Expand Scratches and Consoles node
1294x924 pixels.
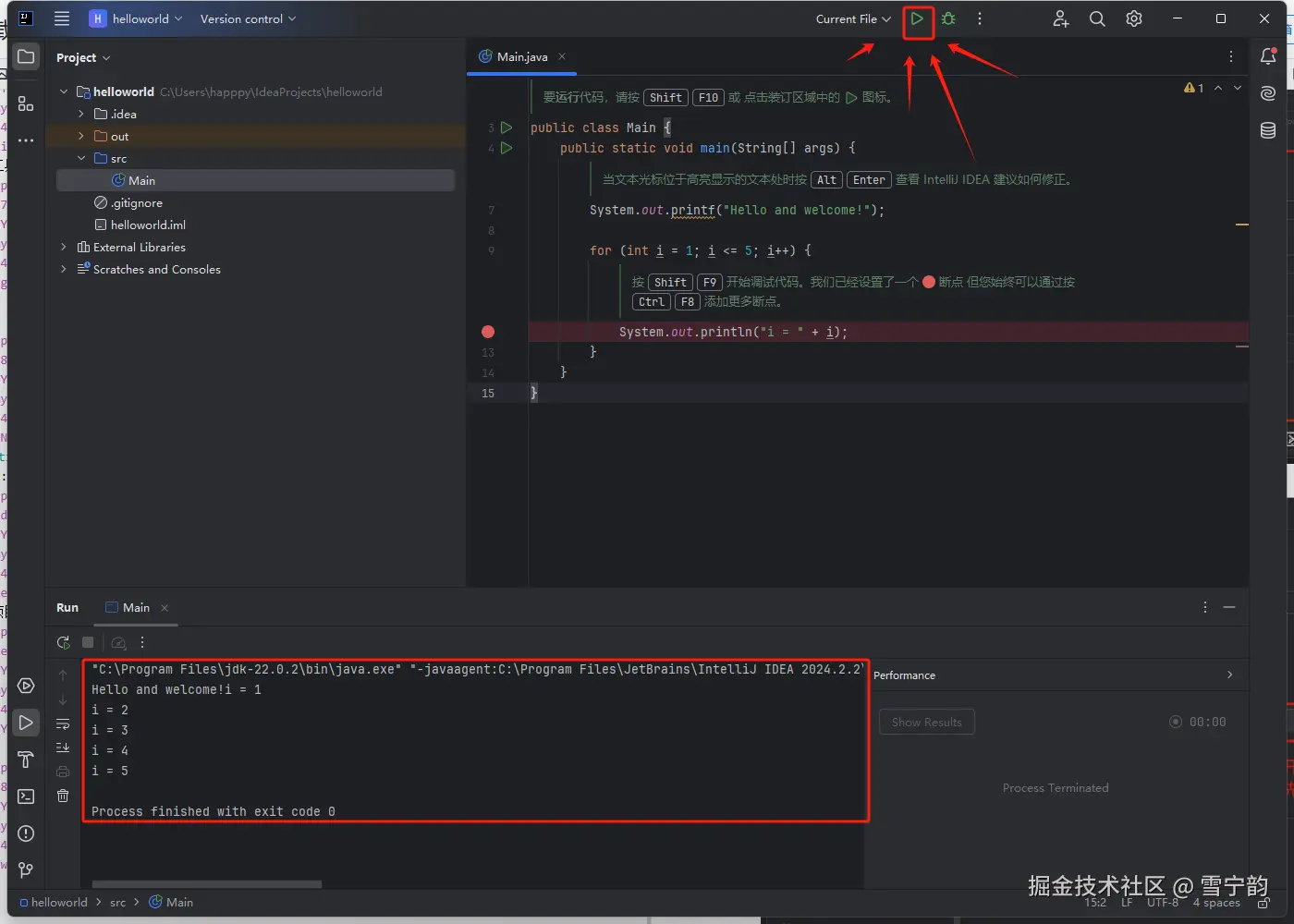point(64,269)
